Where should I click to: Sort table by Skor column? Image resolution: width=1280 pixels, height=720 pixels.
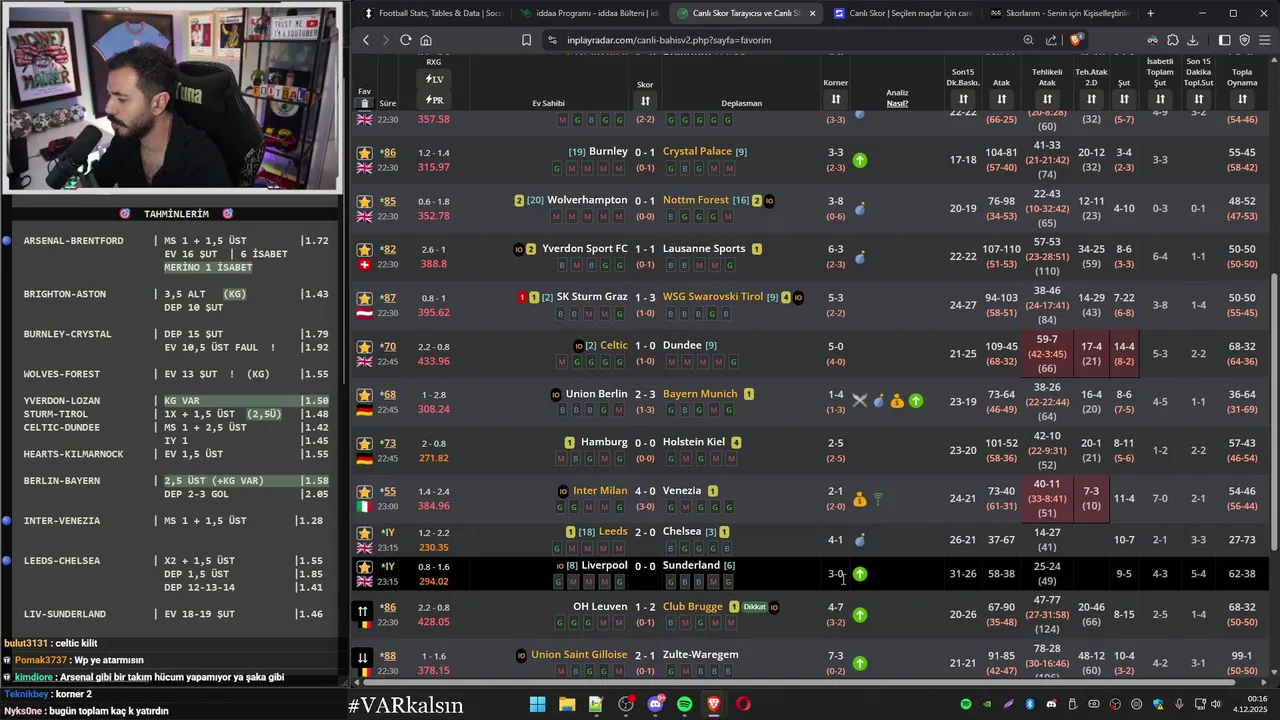tap(645, 101)
